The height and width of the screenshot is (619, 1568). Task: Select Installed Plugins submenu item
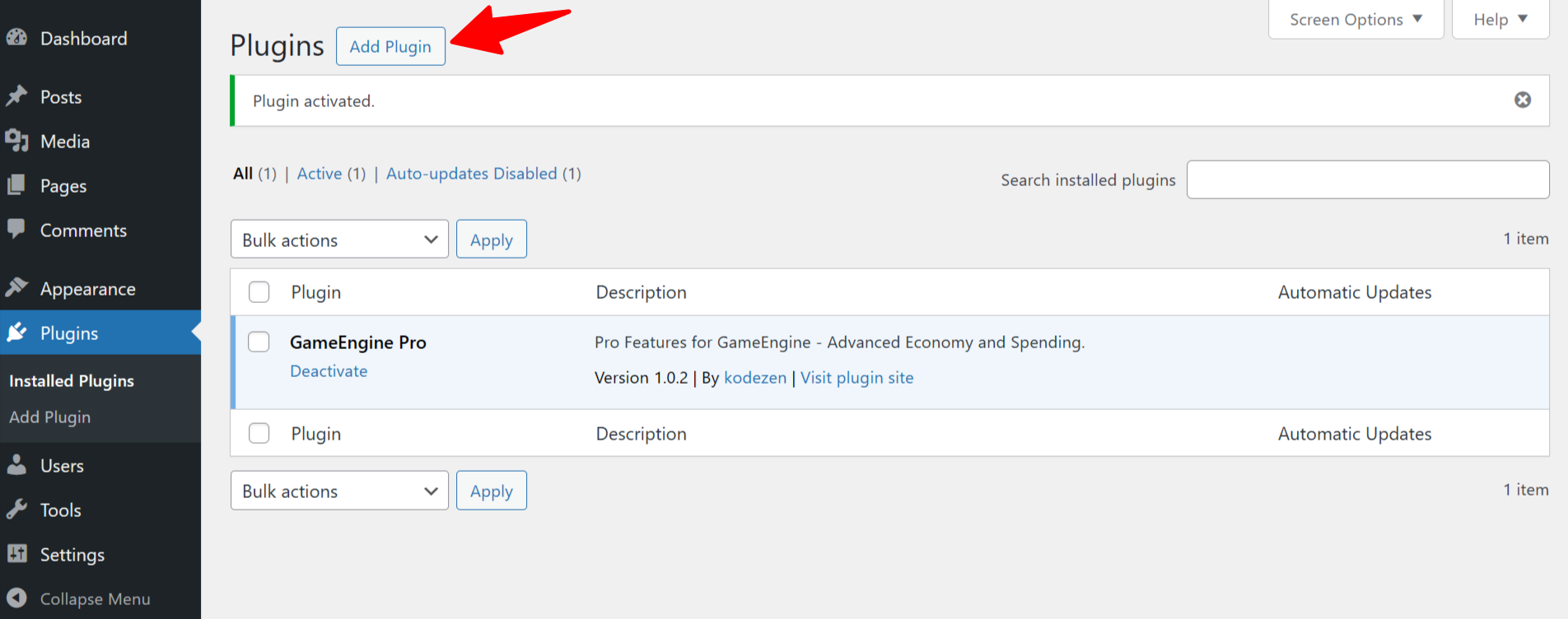tap(72, 380)
